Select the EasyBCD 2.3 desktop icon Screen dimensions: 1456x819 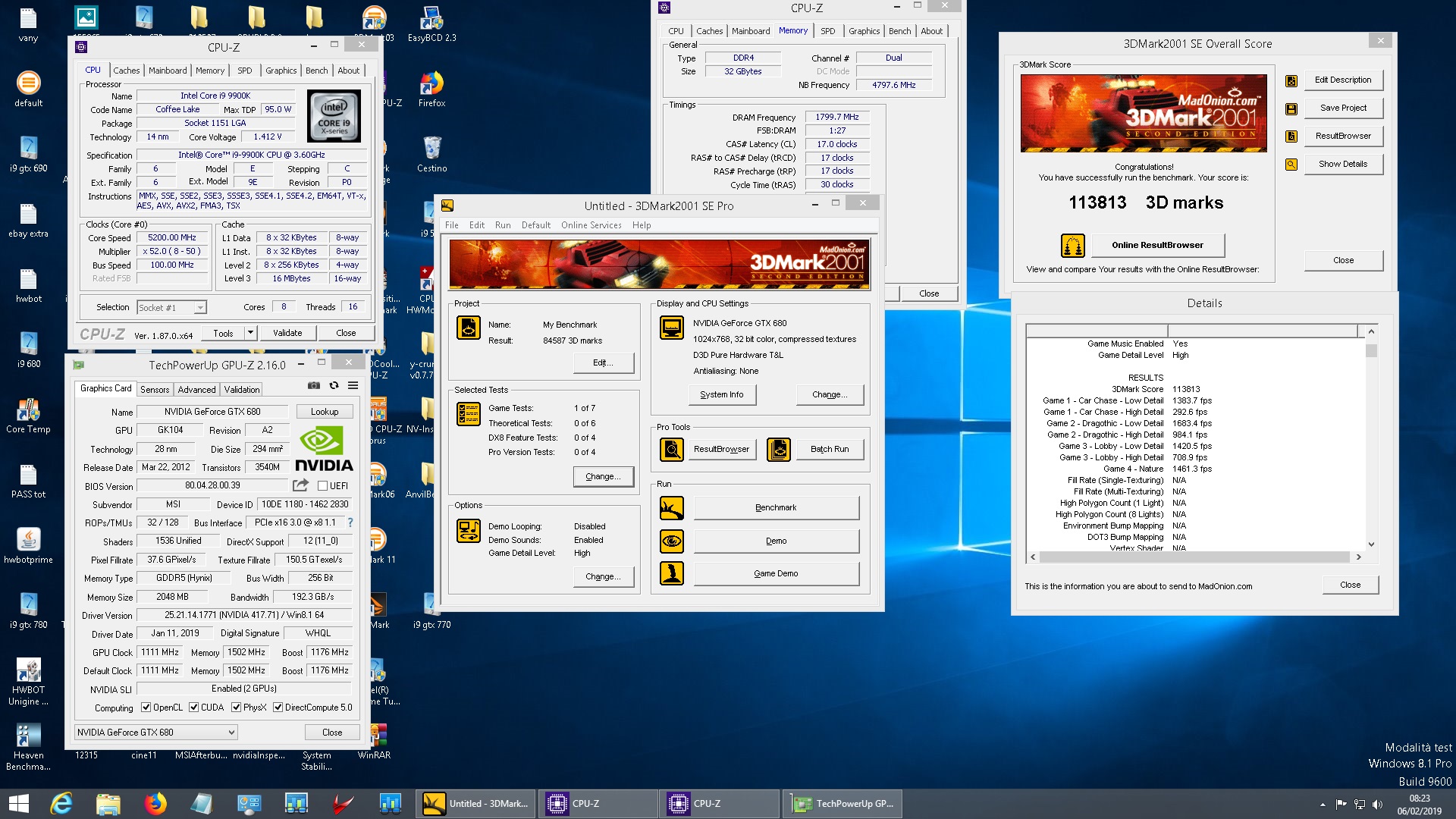tap(431, 24)
